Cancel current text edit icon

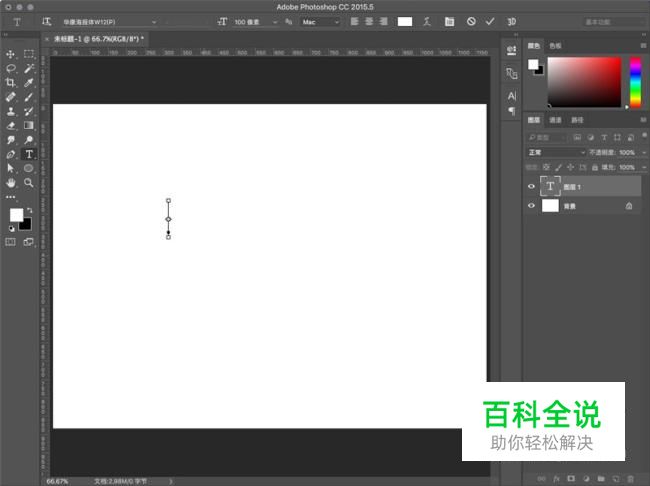pos(471,21)
